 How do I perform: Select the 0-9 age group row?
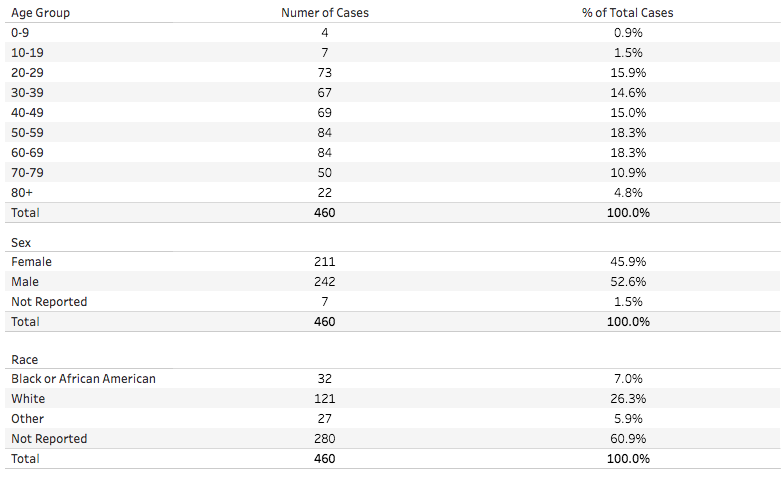(392, 32)
